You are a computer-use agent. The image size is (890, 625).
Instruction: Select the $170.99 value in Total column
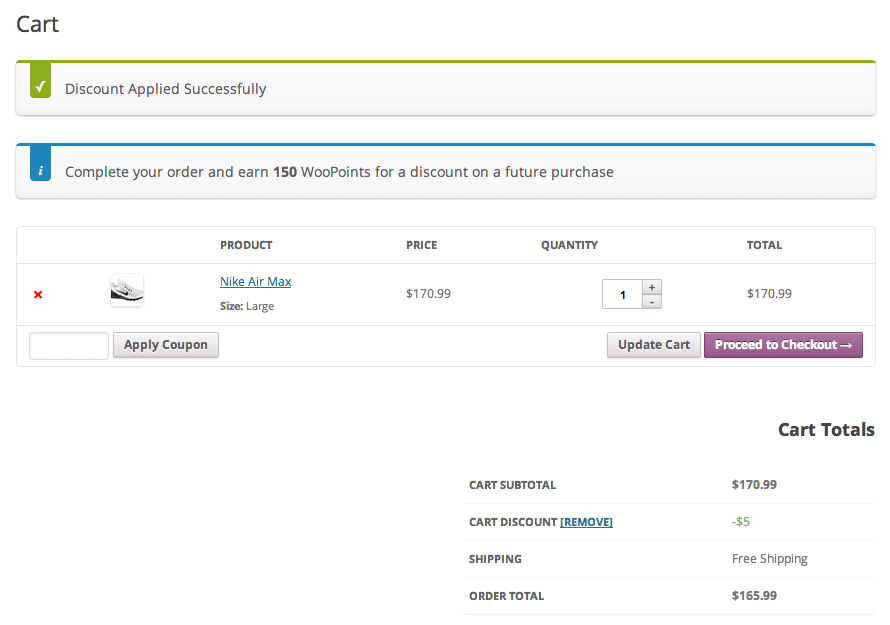(x=769, y=293)
